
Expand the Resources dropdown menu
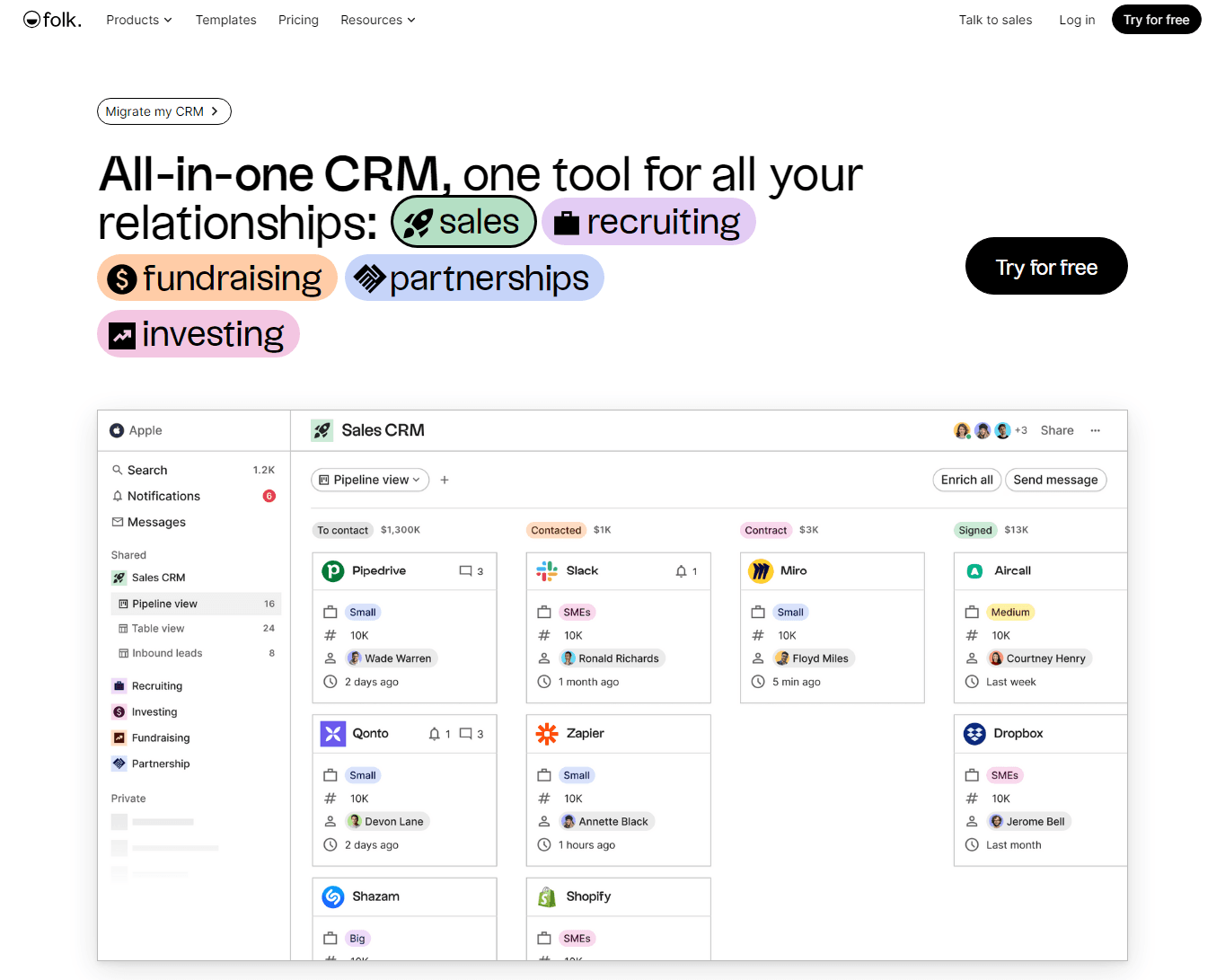coord(377,20)
